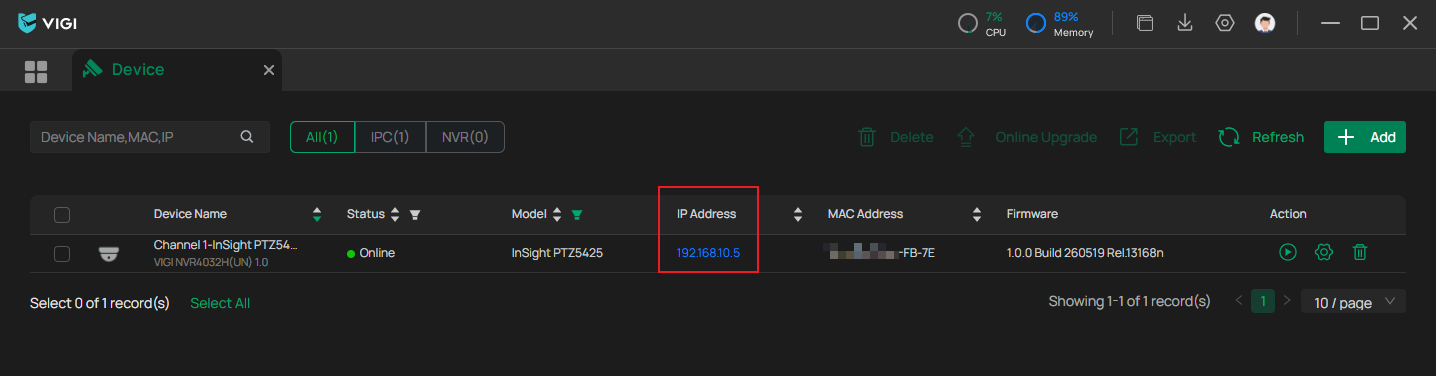The width and height of the screenshot is (1436, 376).
Task: Click the Channel 1-InSight PTZ54… device name
Action: pyautogui.click(x=226, y=245)
